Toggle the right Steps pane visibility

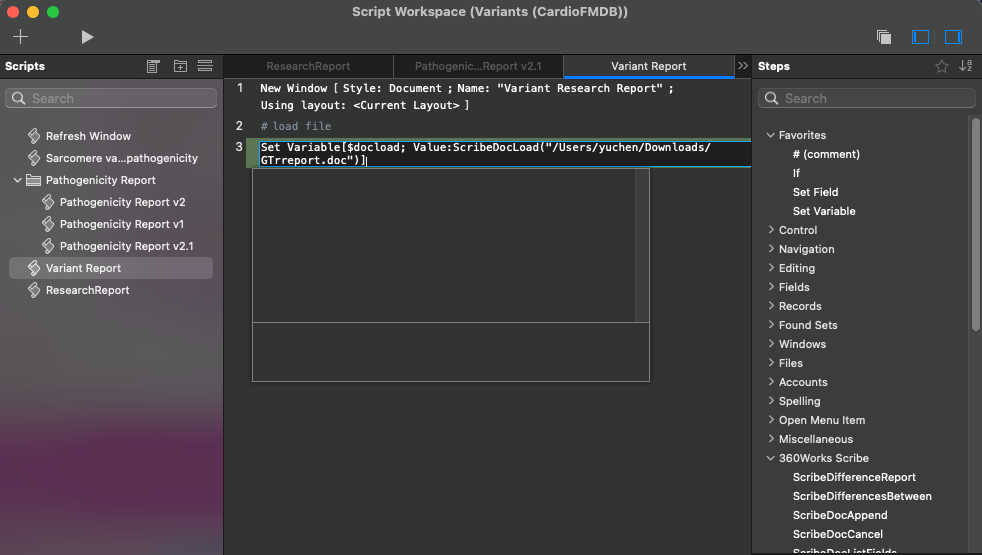(953, 37)
